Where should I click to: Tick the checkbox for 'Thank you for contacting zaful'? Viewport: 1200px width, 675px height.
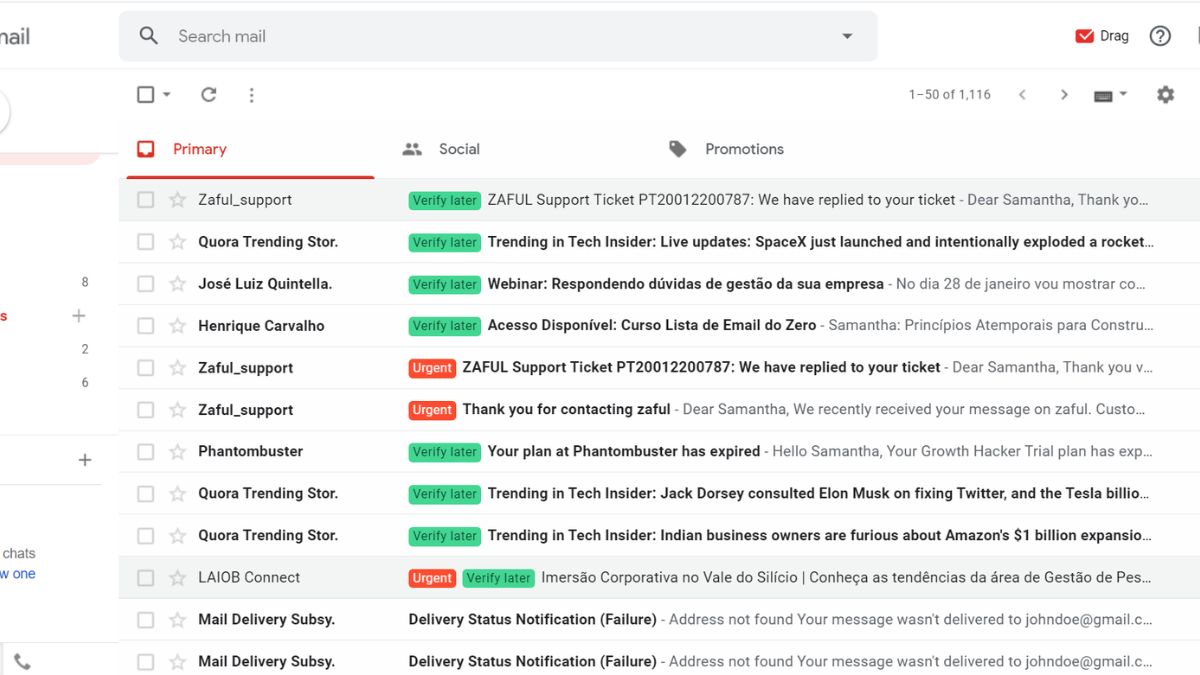pos(146,410)
